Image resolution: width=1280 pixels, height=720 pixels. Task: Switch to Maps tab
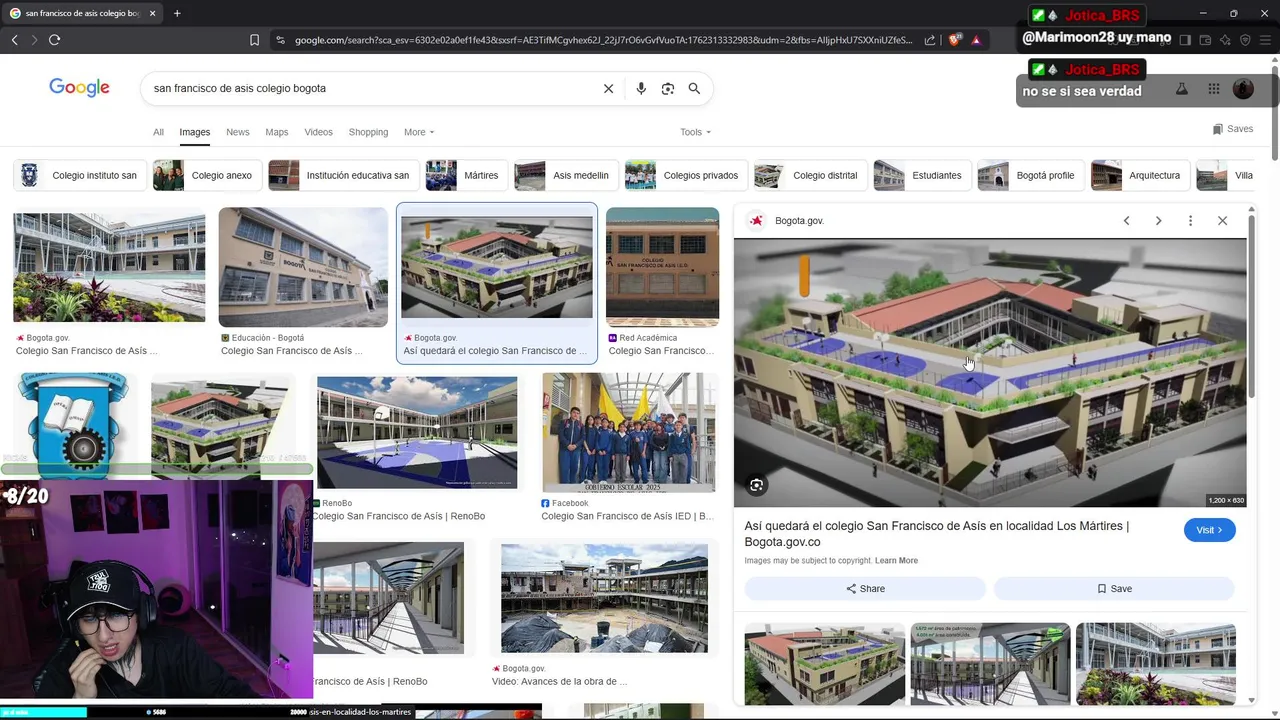[277, 132]
